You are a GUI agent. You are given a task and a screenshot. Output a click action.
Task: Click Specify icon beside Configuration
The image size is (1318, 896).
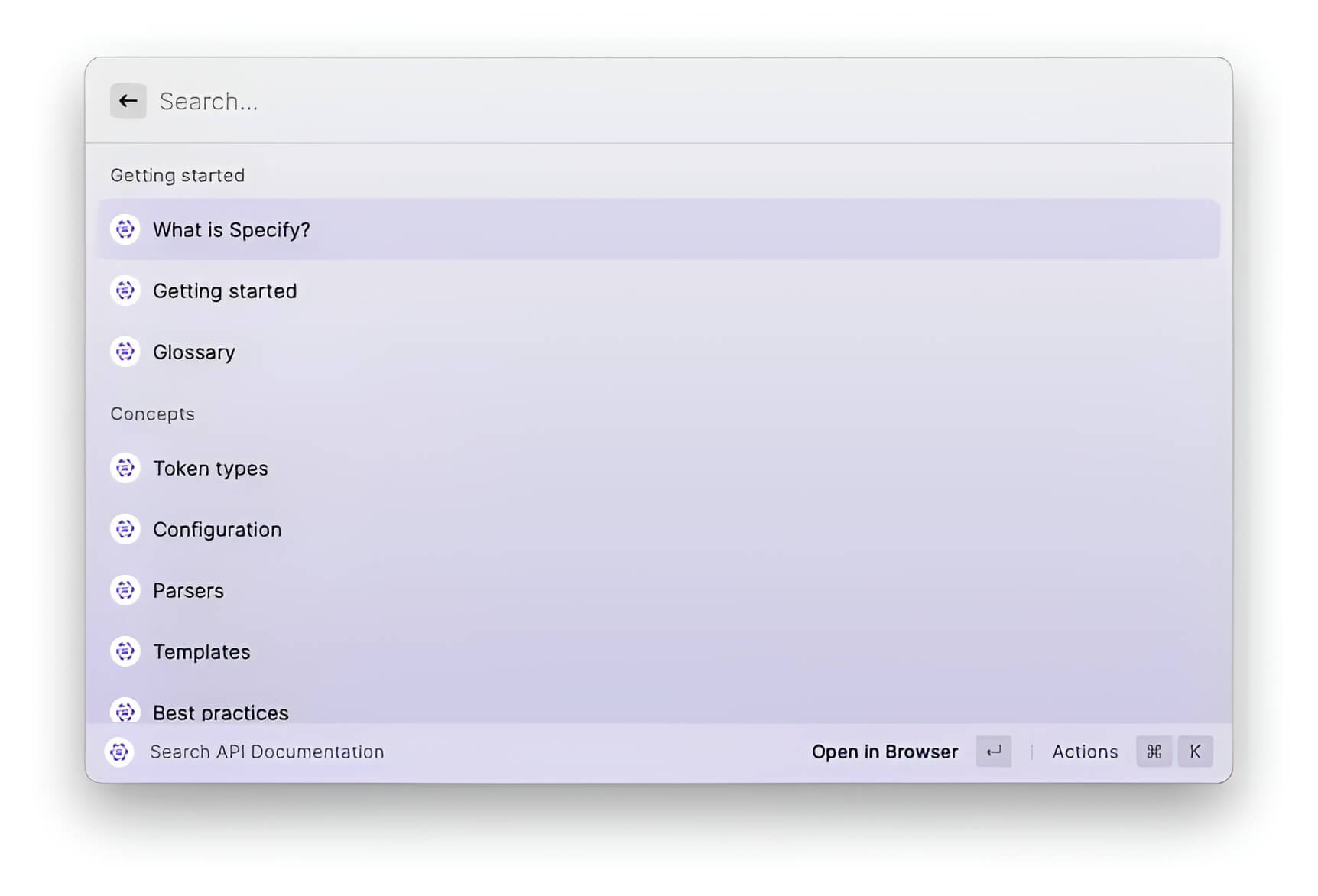pyautogui.click(x=125, y=529)
